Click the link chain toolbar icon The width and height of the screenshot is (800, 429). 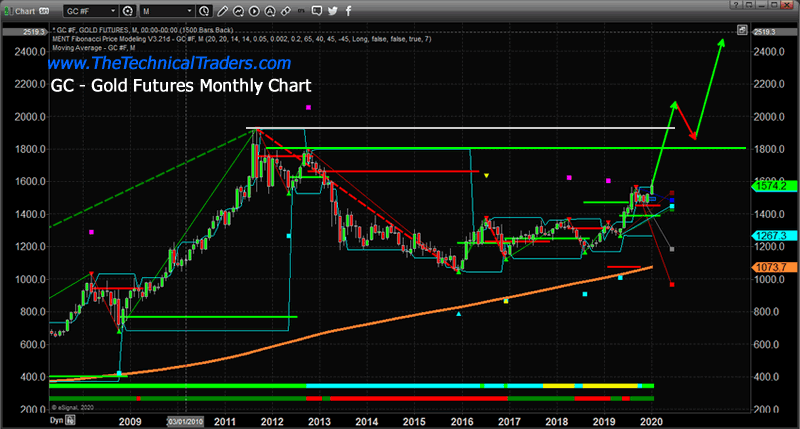(286, 11)
